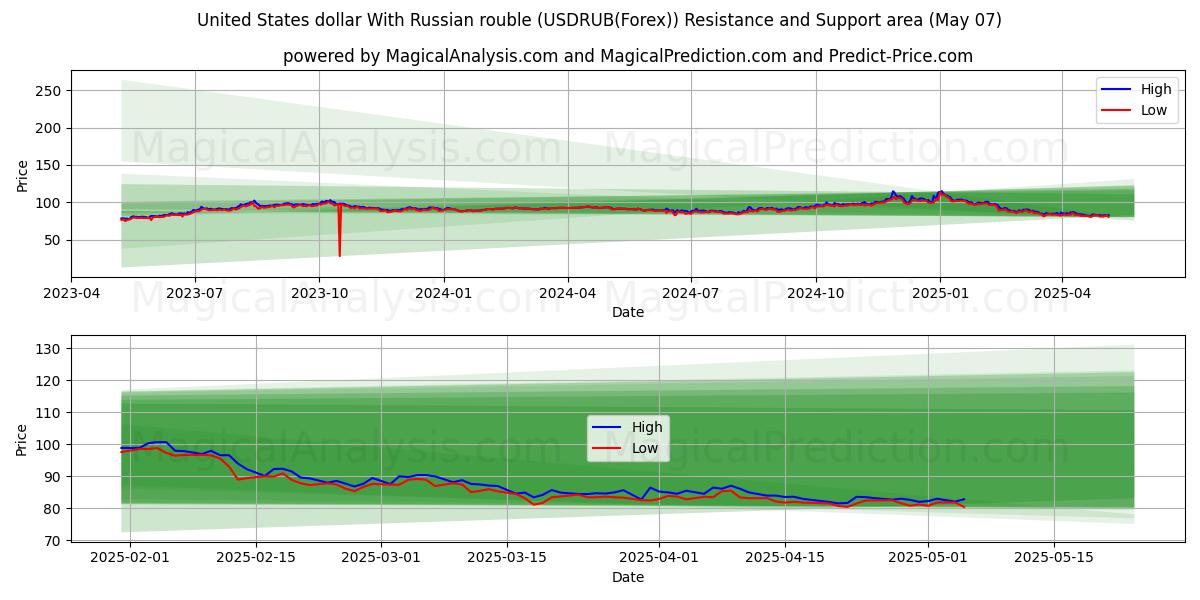Viewport: 1200px width, 600px height.
Task: Click the blue line sample in the lower legend
Action: (x=607, y=428)
